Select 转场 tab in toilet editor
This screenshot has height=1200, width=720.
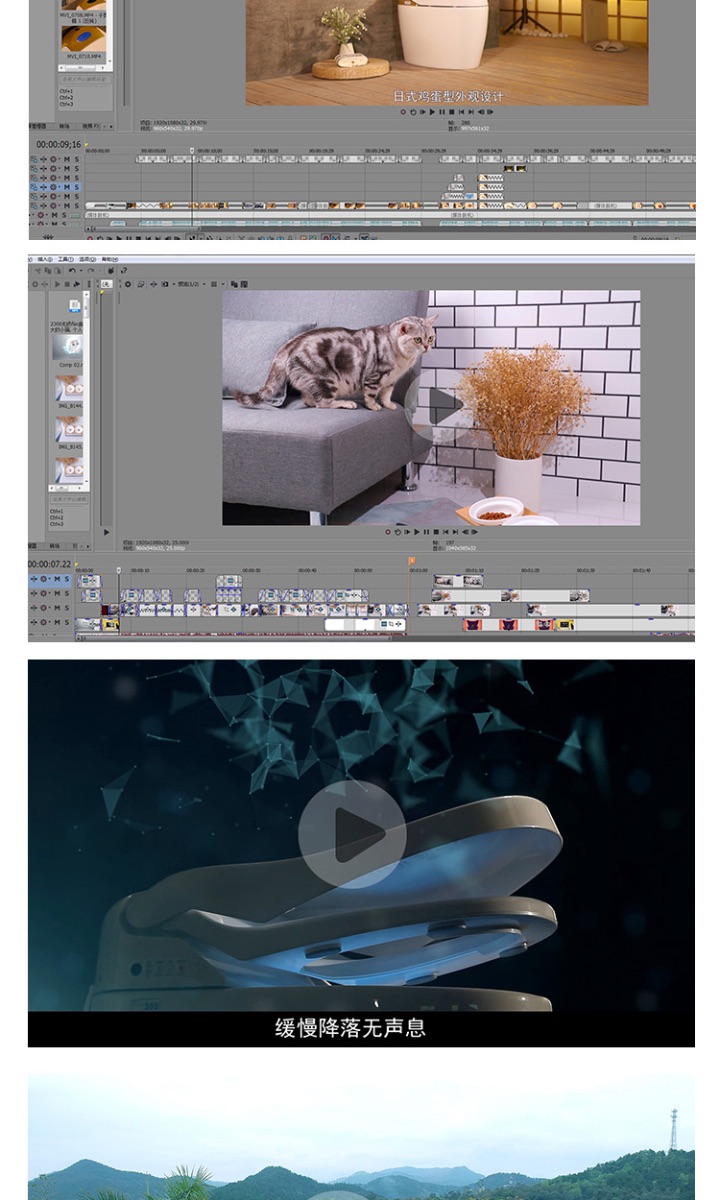click(x=64, y=126)
